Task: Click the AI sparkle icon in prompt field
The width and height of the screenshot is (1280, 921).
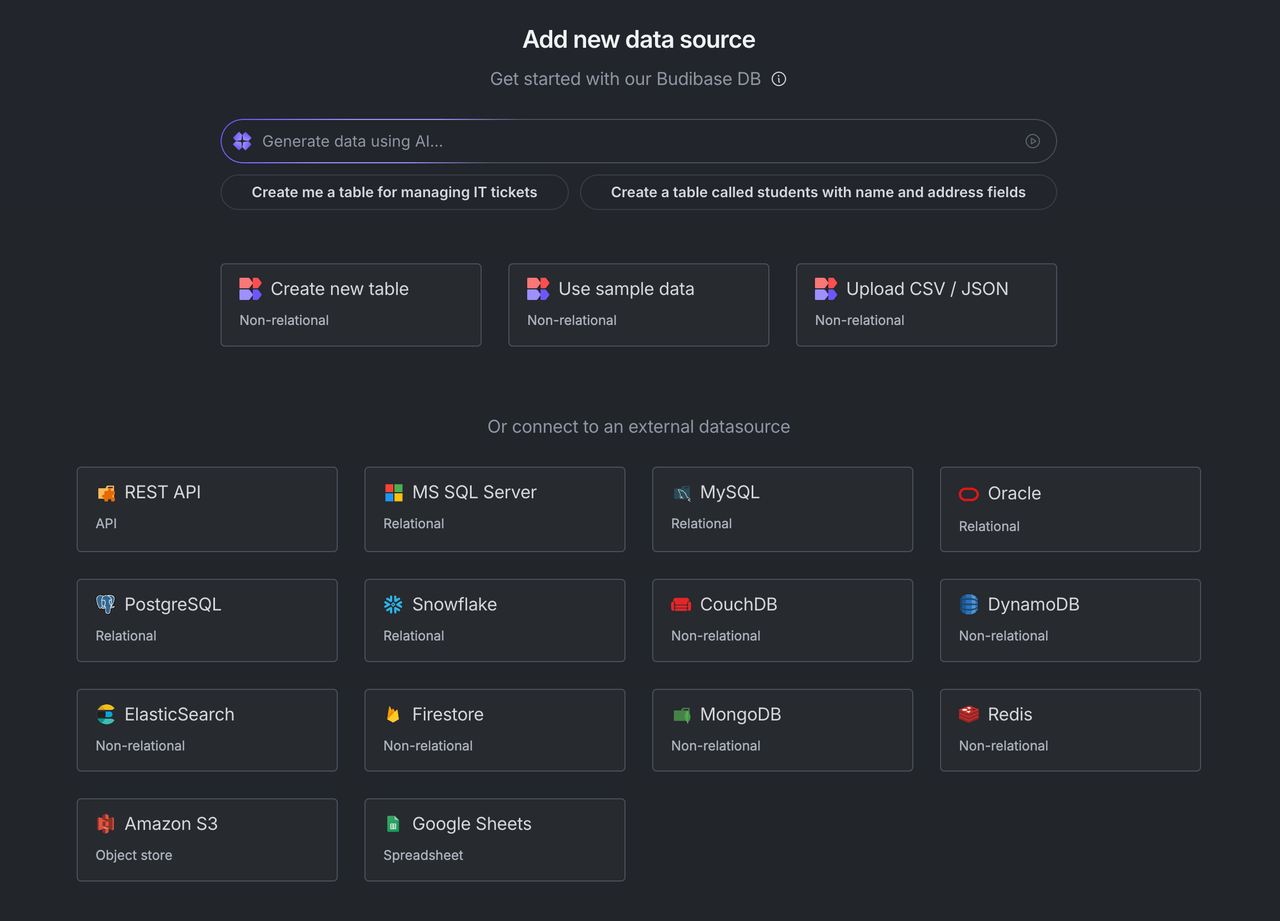Action: pyautogui.click(x=242, y=141)
